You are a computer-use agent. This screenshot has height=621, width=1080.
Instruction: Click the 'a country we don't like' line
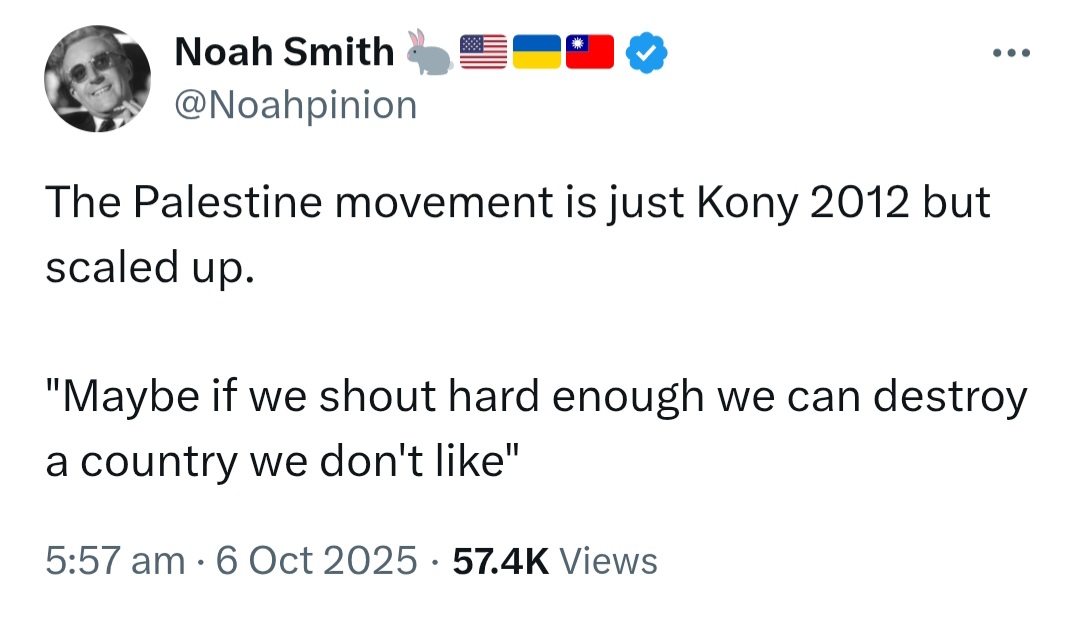click(x=282, y=461)
